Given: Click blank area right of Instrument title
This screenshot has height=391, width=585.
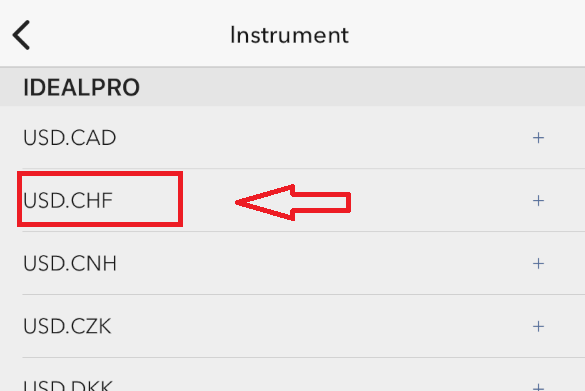Looking at the screenshot, I should (x=466, y=34).
